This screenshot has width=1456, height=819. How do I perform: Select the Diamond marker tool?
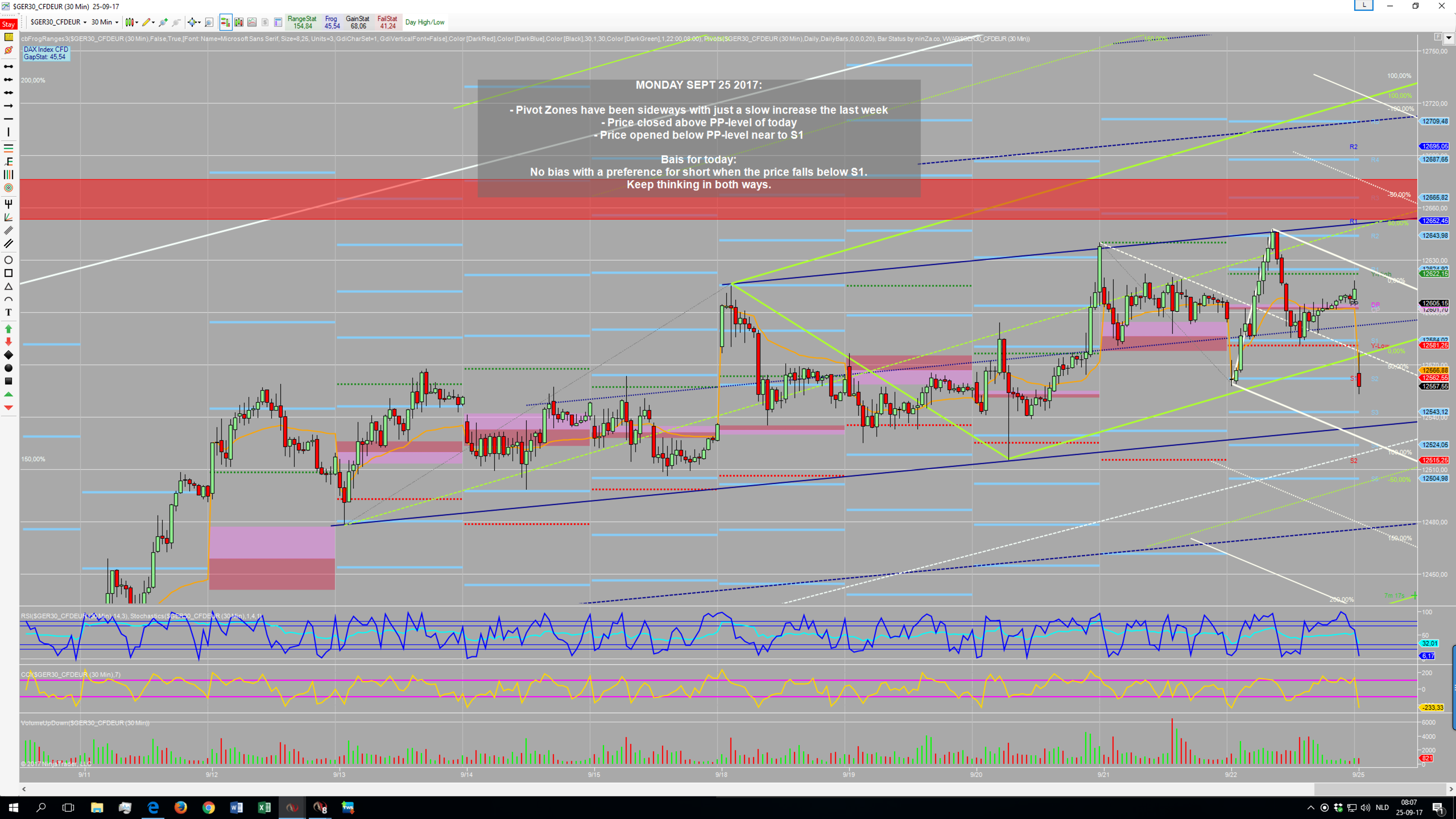coord(9,355)
